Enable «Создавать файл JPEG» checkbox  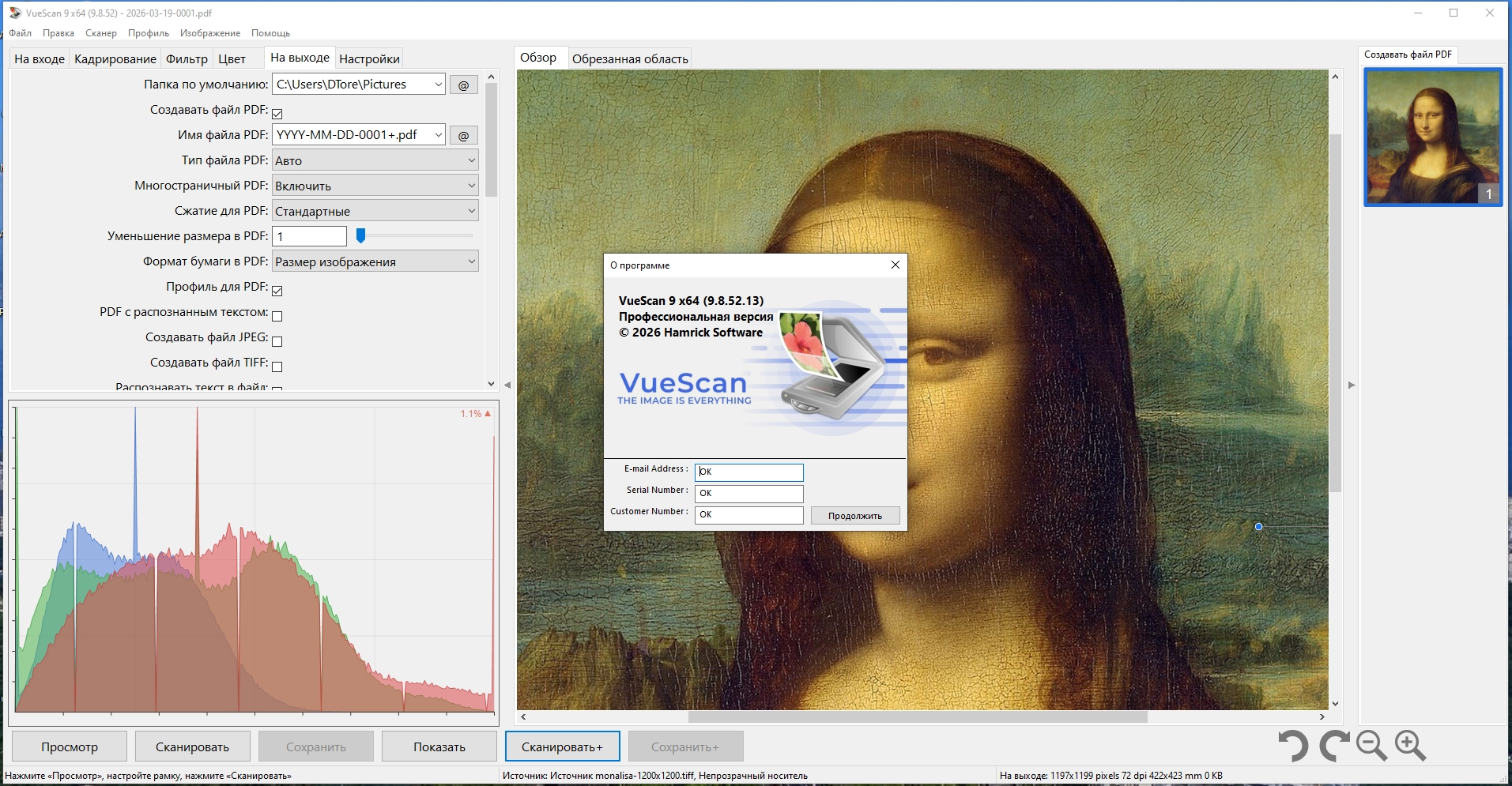277,341
